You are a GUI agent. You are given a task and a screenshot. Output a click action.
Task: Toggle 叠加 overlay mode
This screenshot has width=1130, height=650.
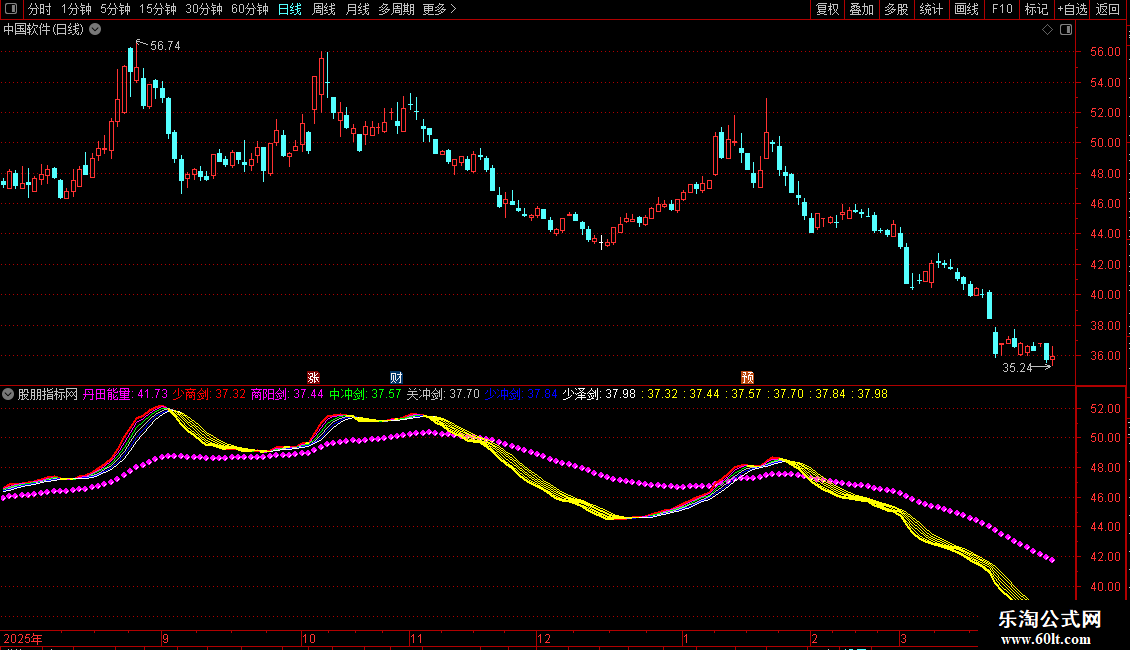click(861, 9)
